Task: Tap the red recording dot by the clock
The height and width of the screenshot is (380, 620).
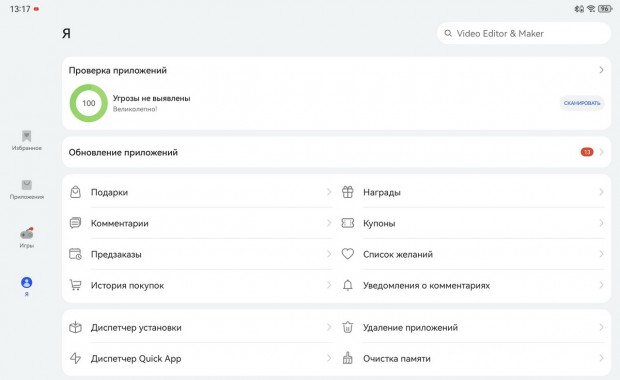Action: 36,9
